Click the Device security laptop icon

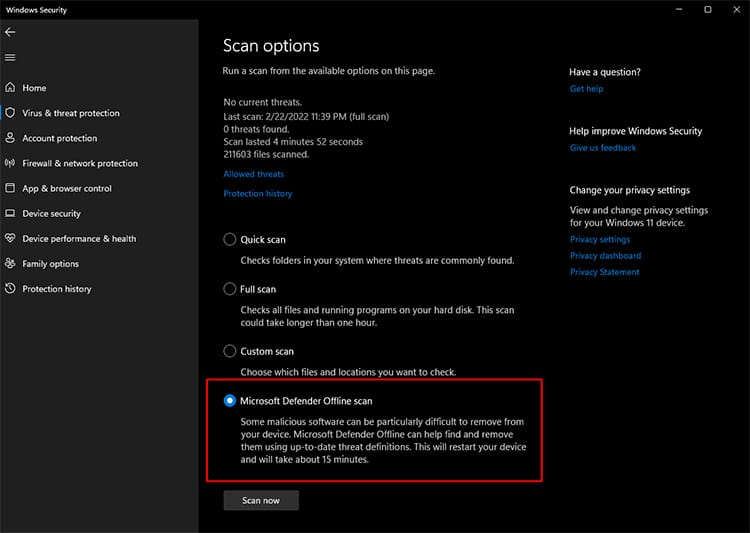10,213
